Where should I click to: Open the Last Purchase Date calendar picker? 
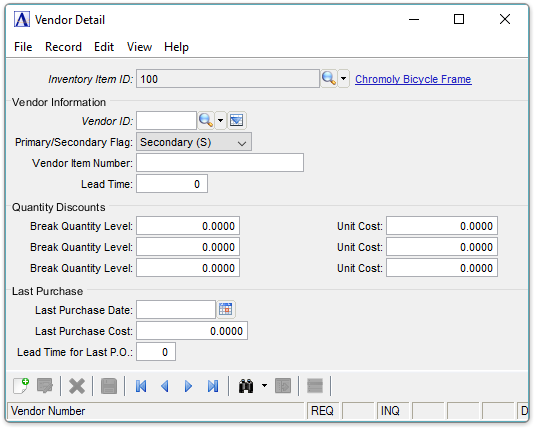point(226,310)
